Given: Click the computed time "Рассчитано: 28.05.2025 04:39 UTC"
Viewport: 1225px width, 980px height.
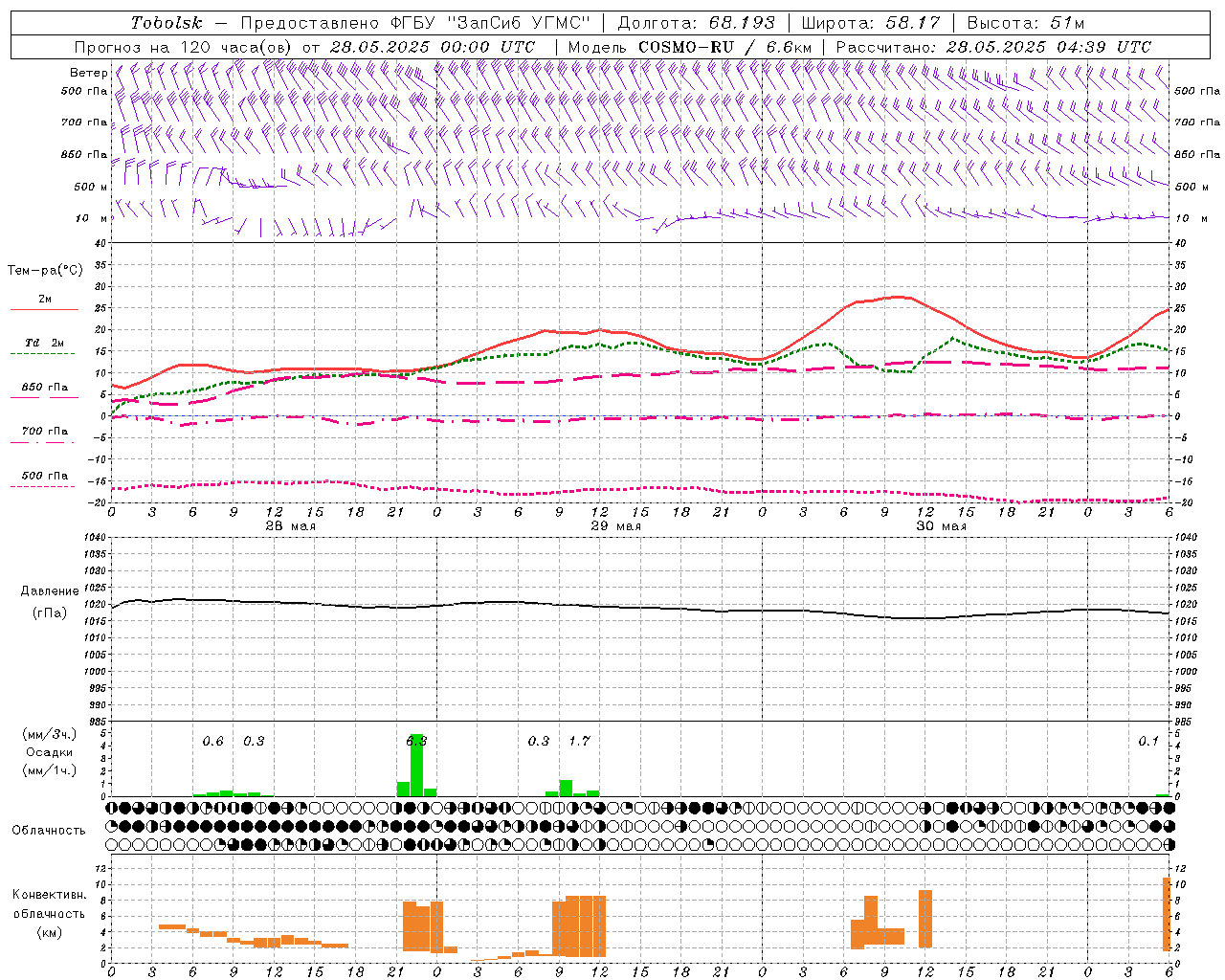Looking at the screenshot, I should coord(993,47).
